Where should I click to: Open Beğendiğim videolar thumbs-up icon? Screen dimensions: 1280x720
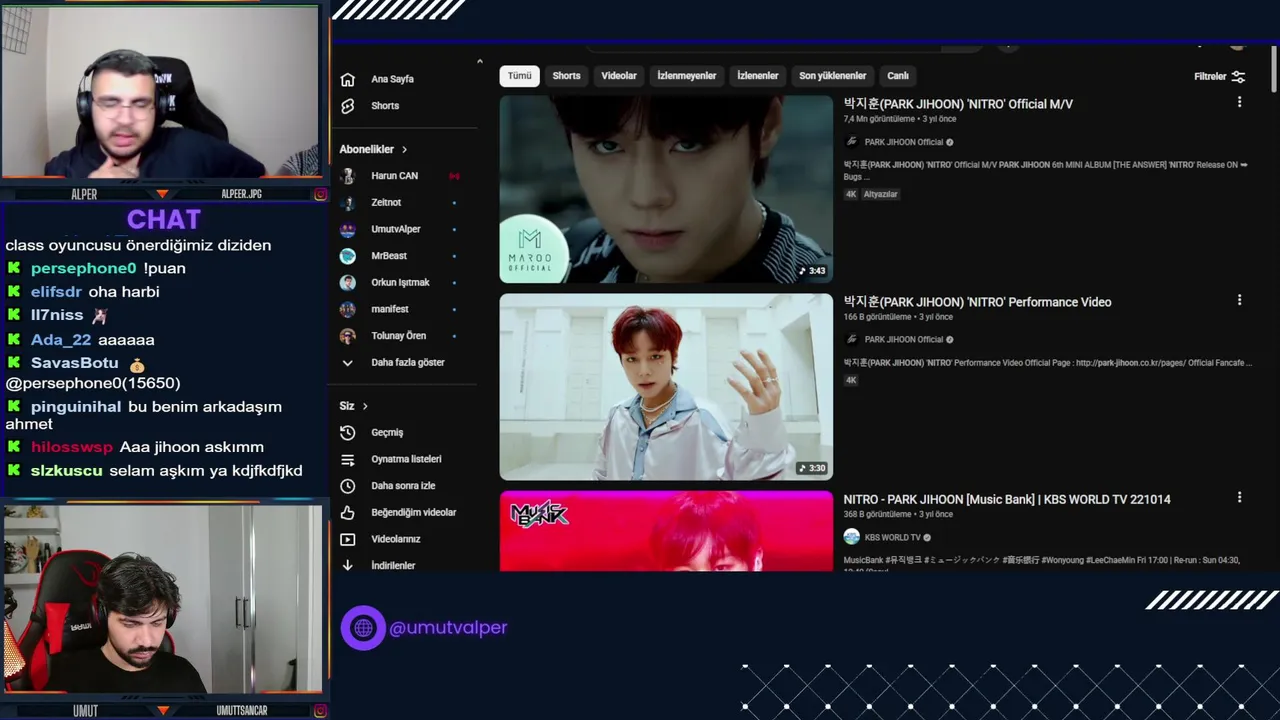click(x=347, y=512)
